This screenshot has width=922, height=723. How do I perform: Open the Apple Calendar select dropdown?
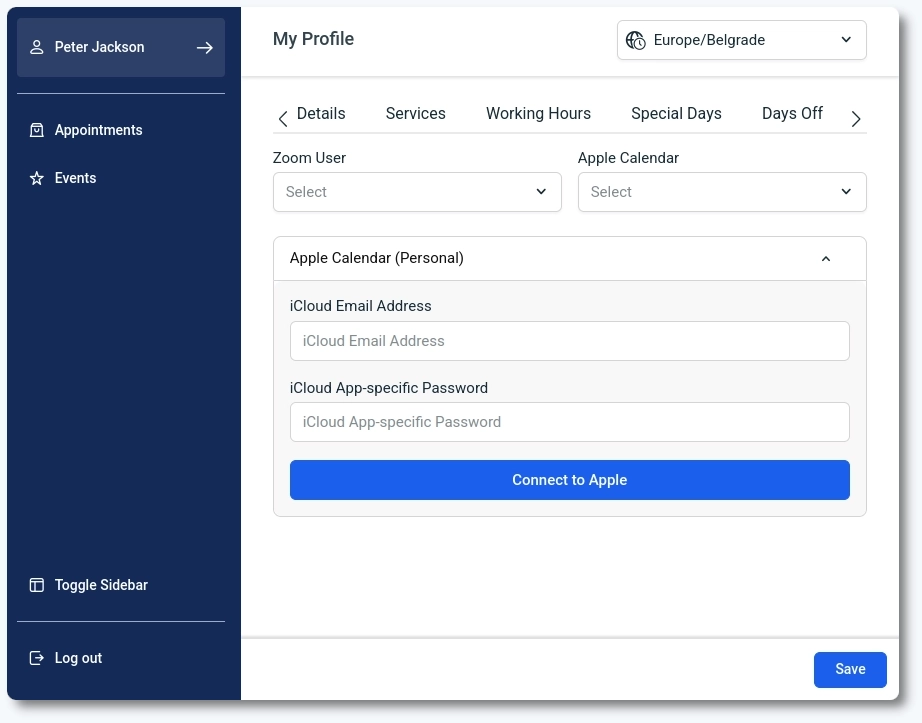pos(721,192)
